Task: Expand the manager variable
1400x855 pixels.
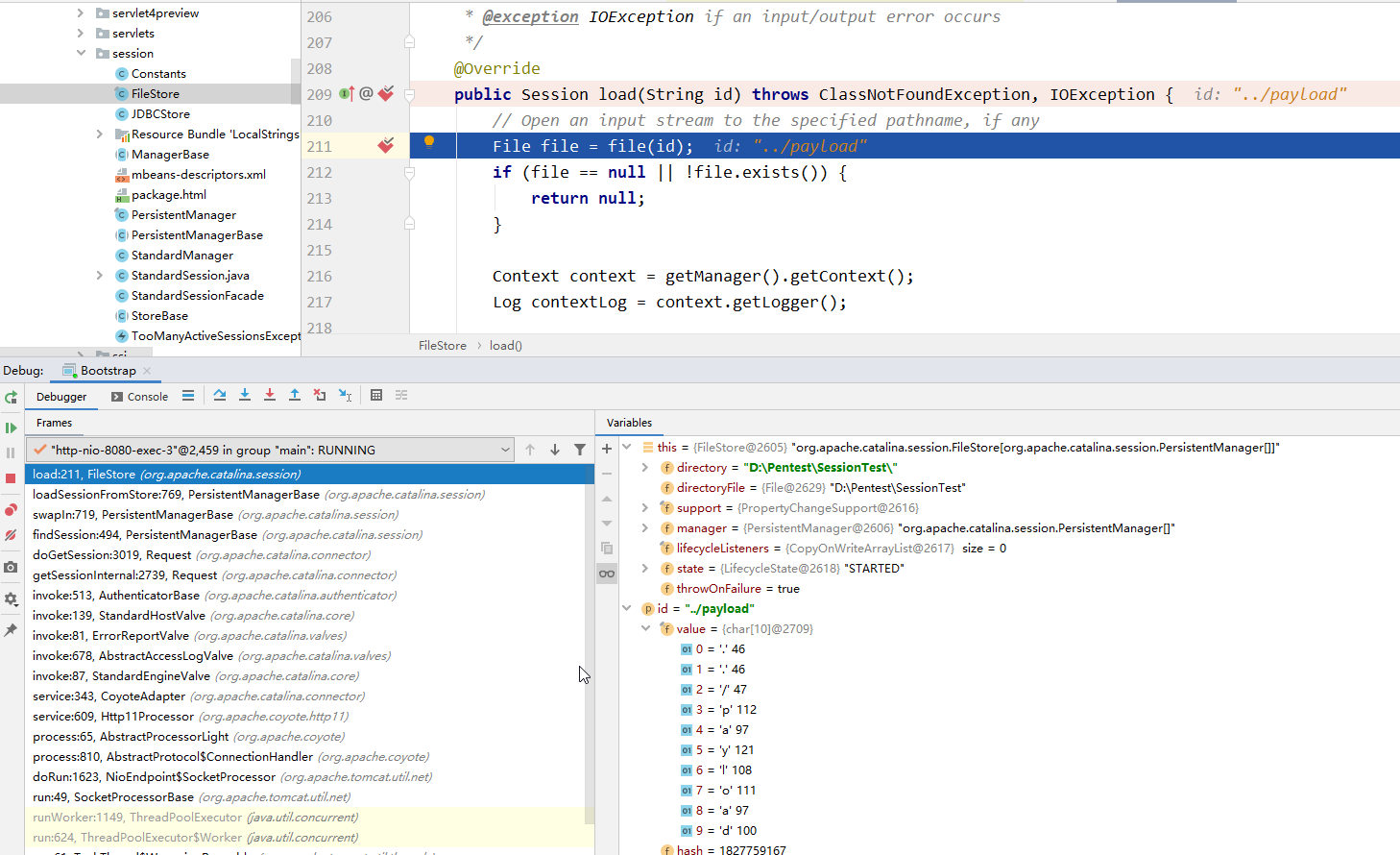Action: 645,528
